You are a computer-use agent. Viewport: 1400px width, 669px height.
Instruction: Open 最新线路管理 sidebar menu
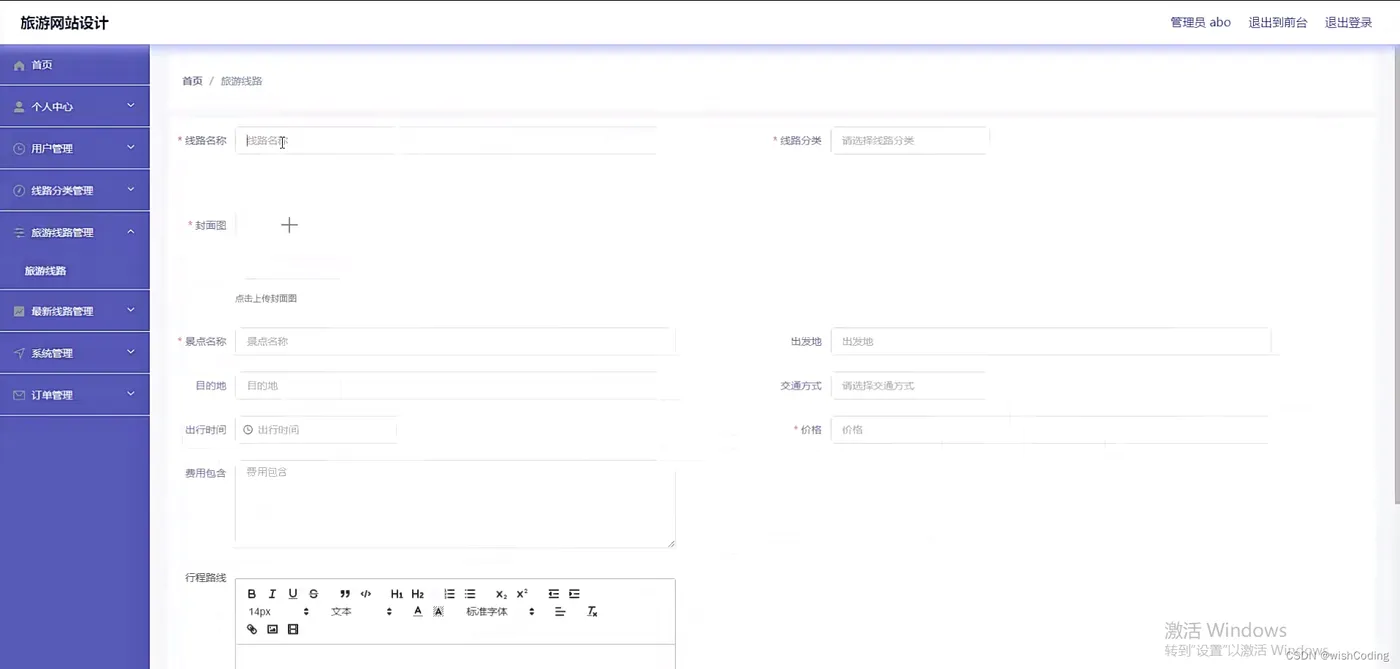point(75,312)
